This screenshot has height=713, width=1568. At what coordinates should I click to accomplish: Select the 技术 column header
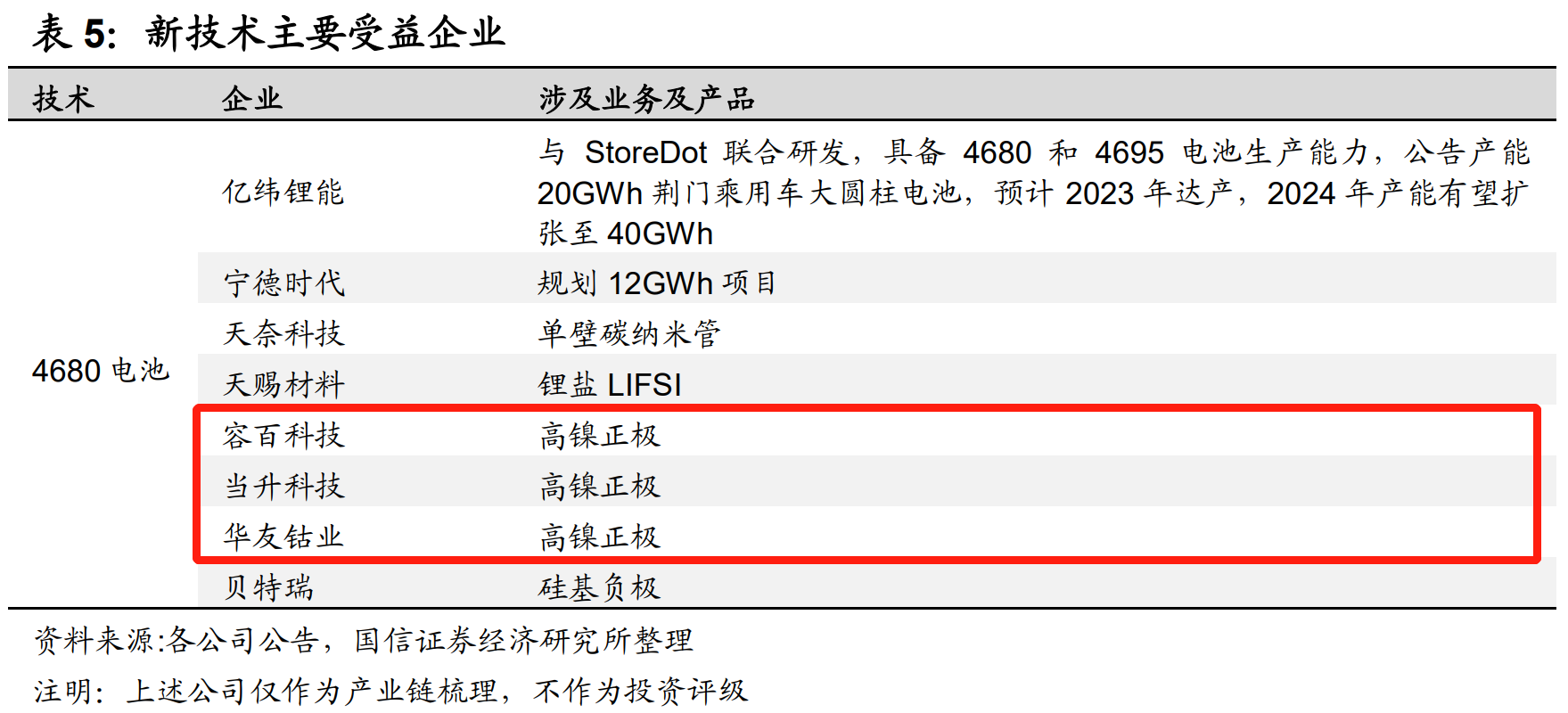[63, 98]
